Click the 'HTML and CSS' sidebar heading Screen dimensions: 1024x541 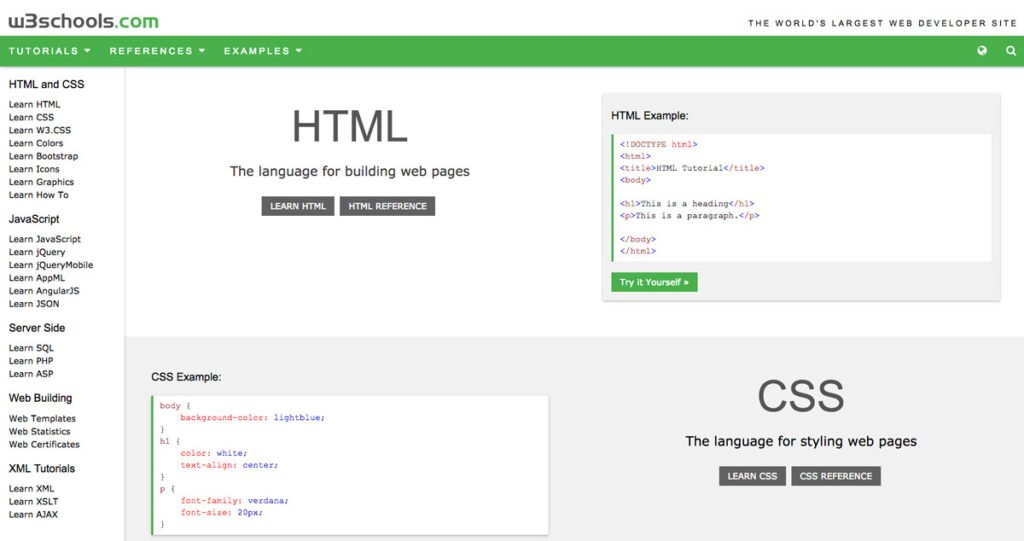click(46, 84)
